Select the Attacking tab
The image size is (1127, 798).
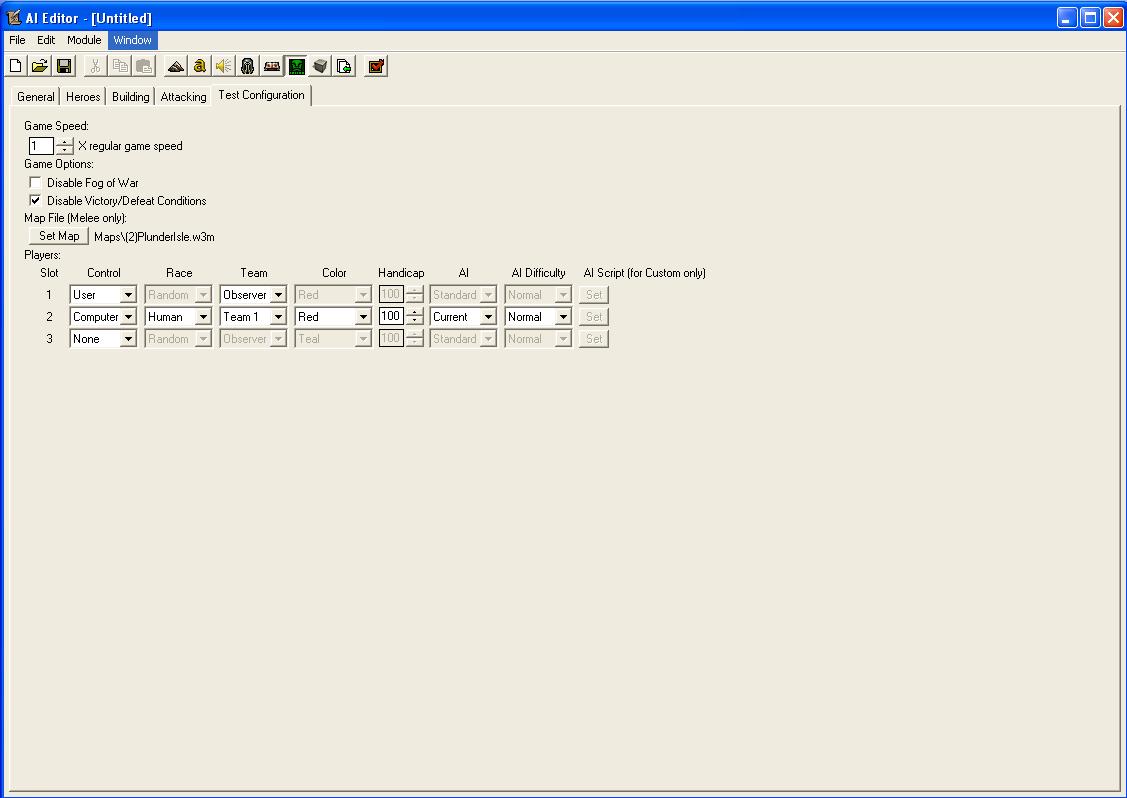tap(183, 96)
